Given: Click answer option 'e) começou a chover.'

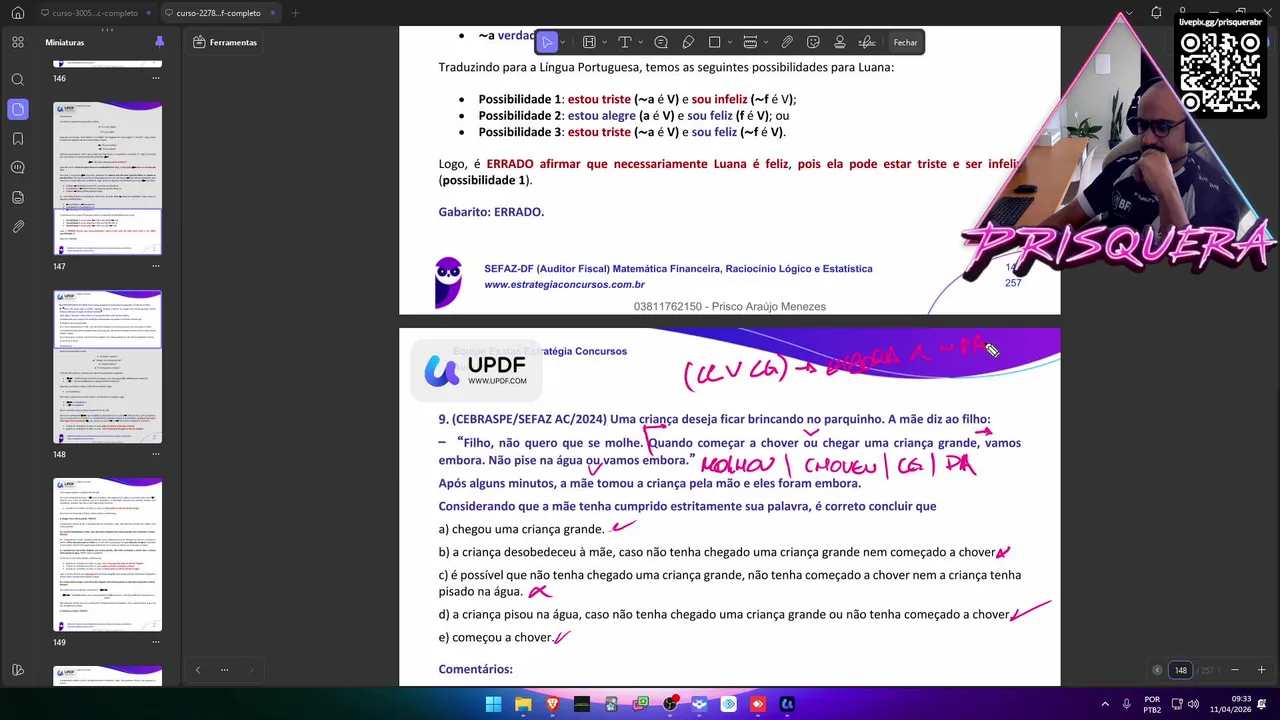Looking at the screenshot, I should (x=495, y=637).
